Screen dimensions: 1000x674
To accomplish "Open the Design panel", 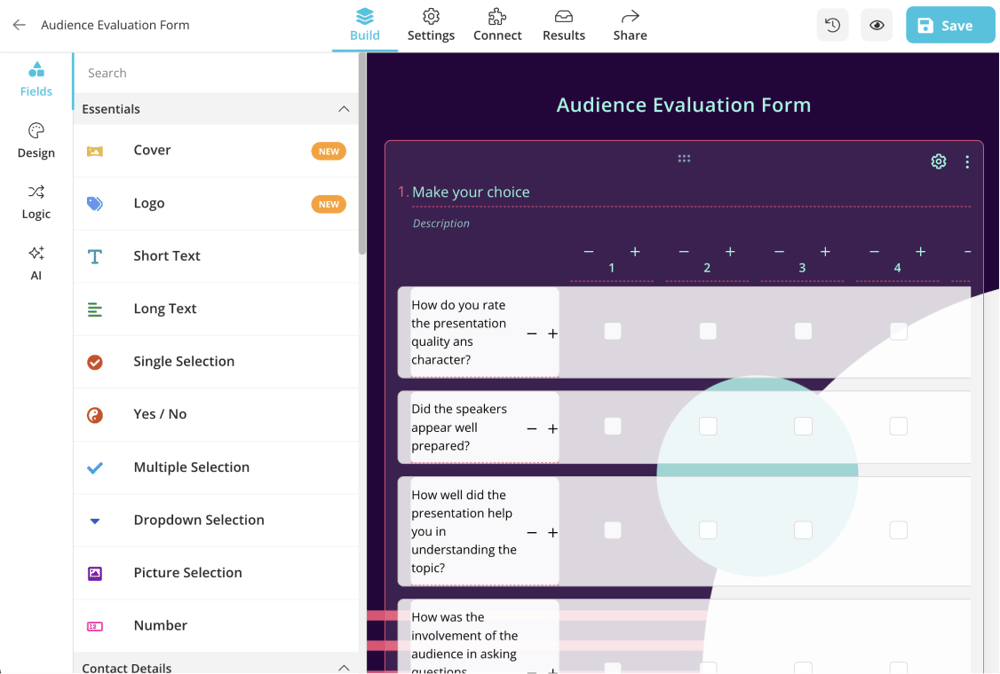I will click(35, 140).
